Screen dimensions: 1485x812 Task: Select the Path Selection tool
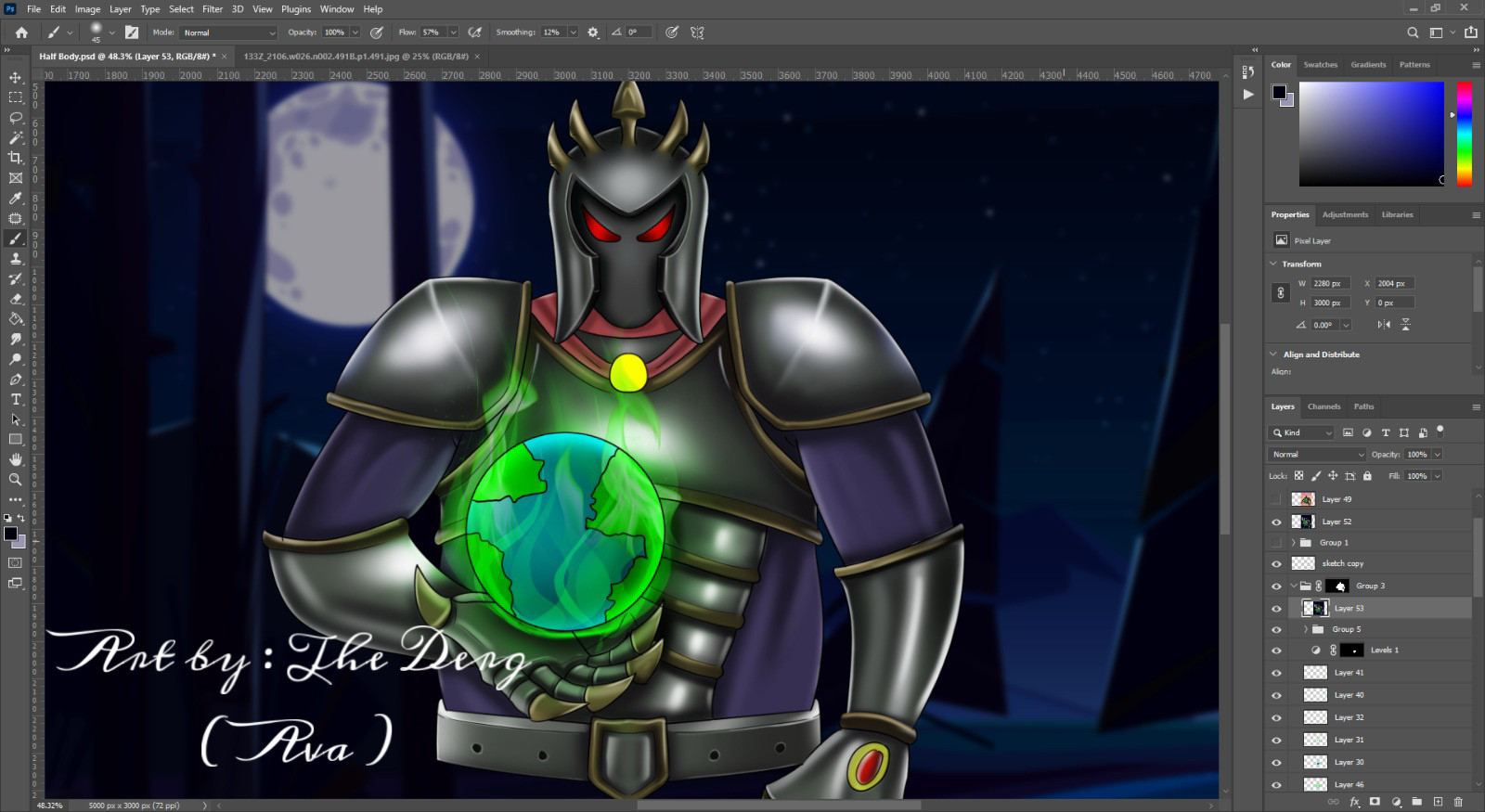click(x=16, y=419)
